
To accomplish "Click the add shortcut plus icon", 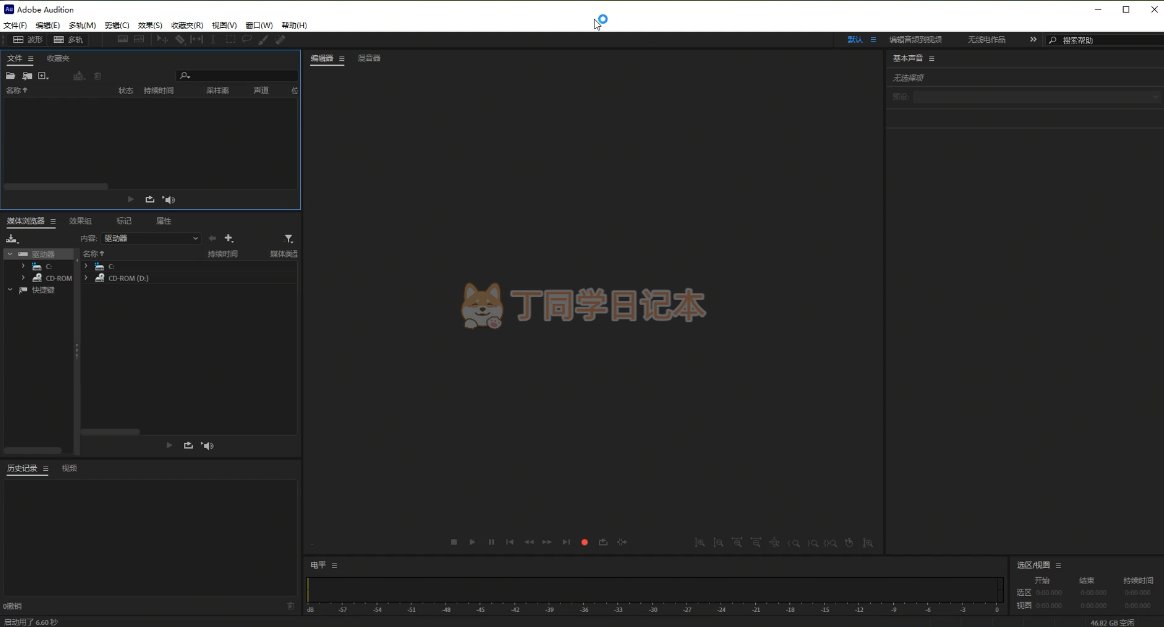I will tap(229, 238).
